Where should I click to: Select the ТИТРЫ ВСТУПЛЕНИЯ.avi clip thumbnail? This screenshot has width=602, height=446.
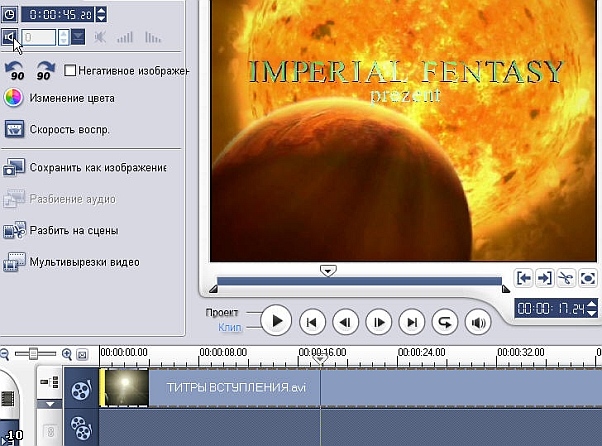[x=125, y=387]
